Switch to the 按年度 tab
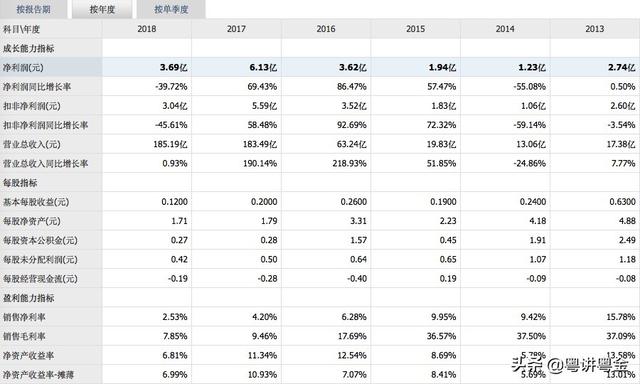The height and width of the screenshot is (384, 640). (102, 9)
